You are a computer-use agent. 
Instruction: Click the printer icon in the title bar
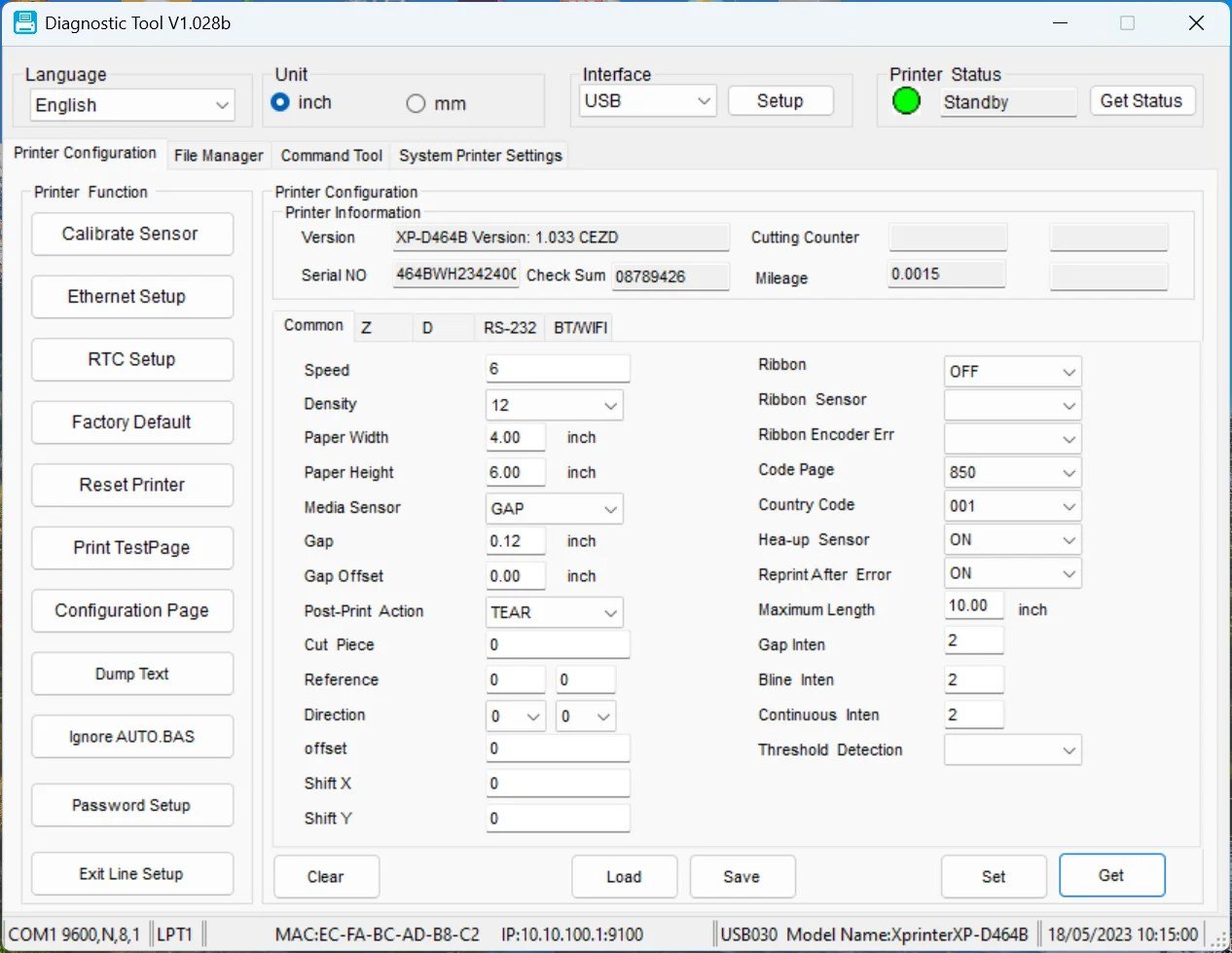tap(23, 22)
